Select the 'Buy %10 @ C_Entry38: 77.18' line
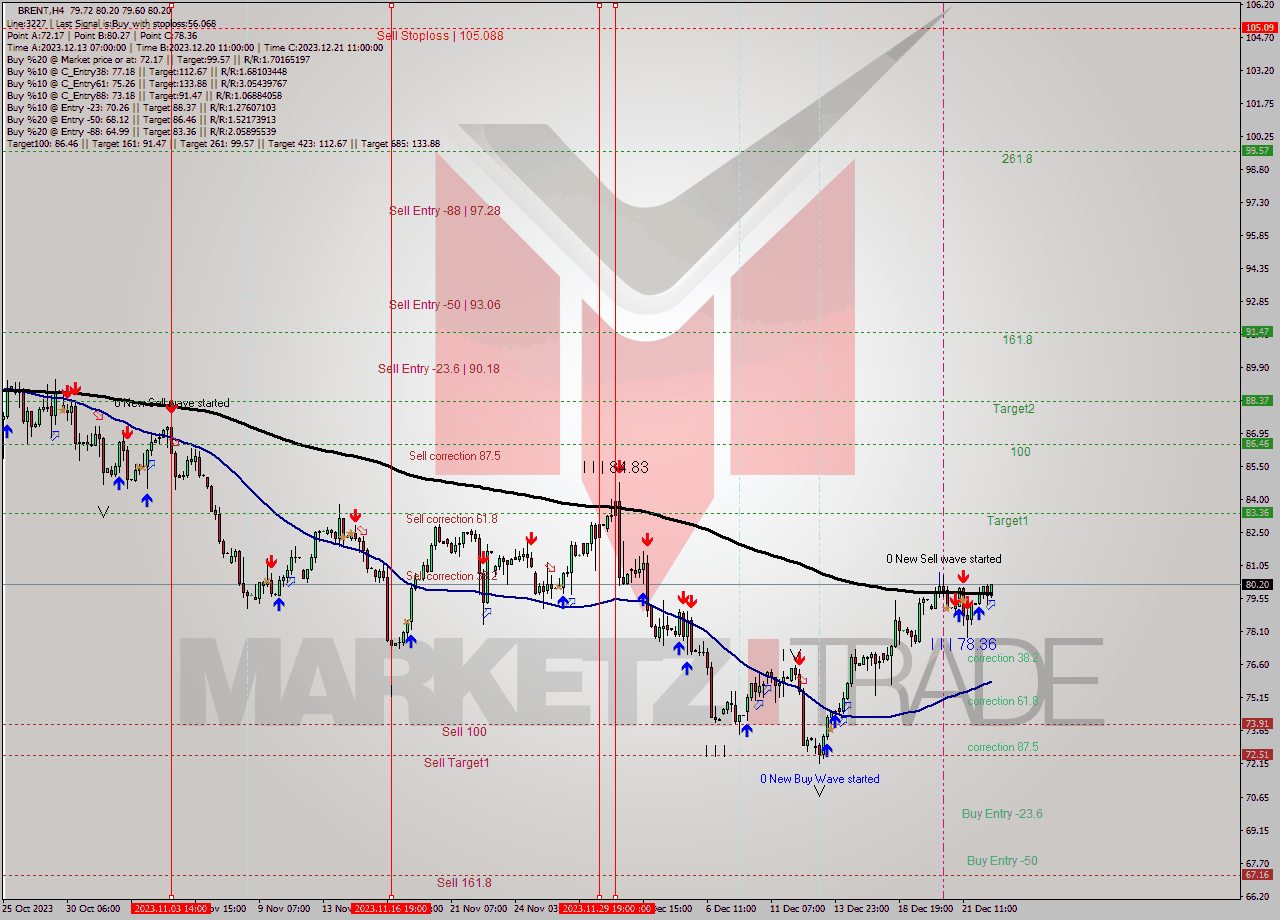Screen dimensions: 1280x920 pyautogui.click(x=146, y=71)
